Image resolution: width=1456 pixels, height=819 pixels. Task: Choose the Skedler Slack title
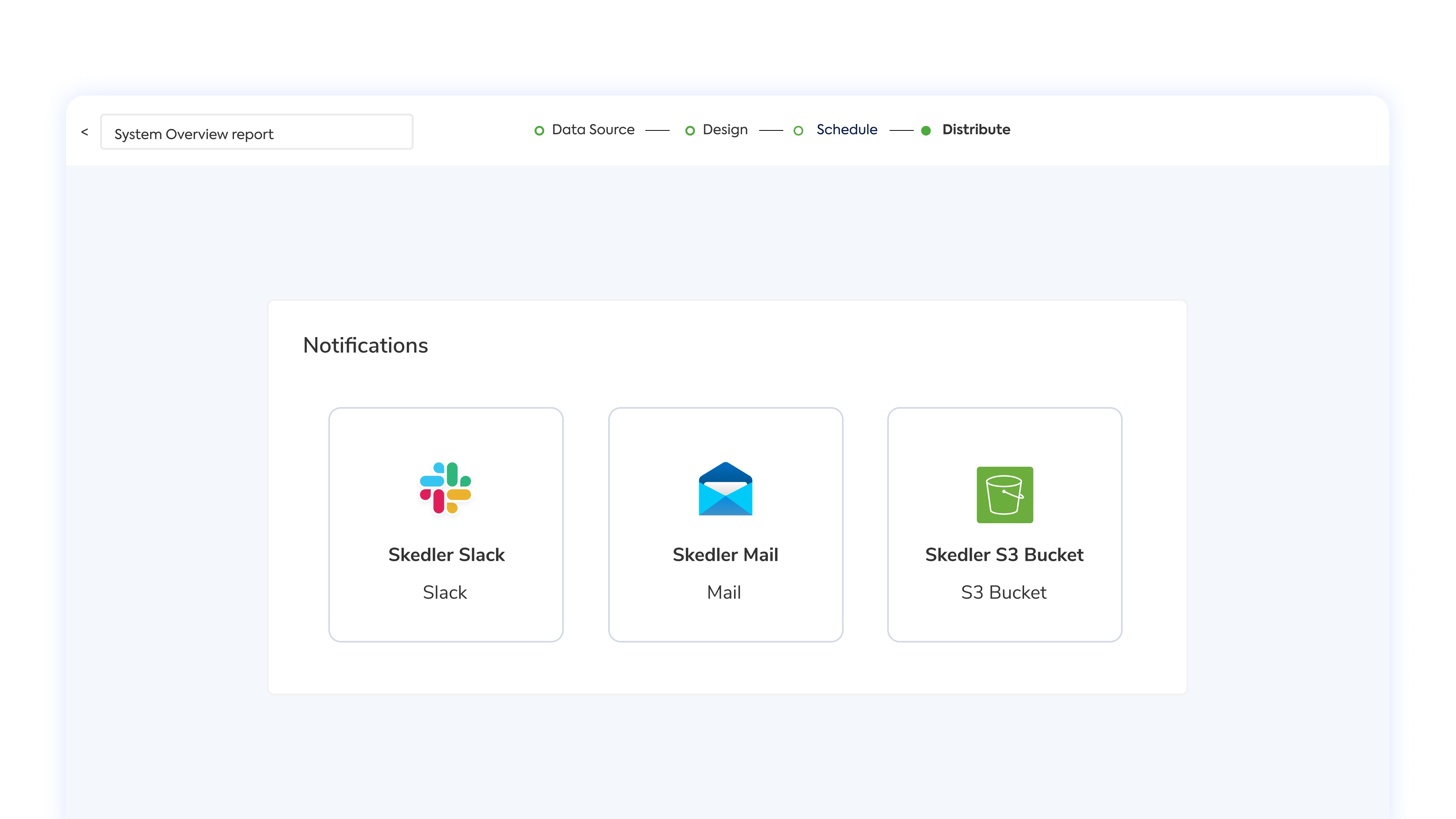click(446, 554)
